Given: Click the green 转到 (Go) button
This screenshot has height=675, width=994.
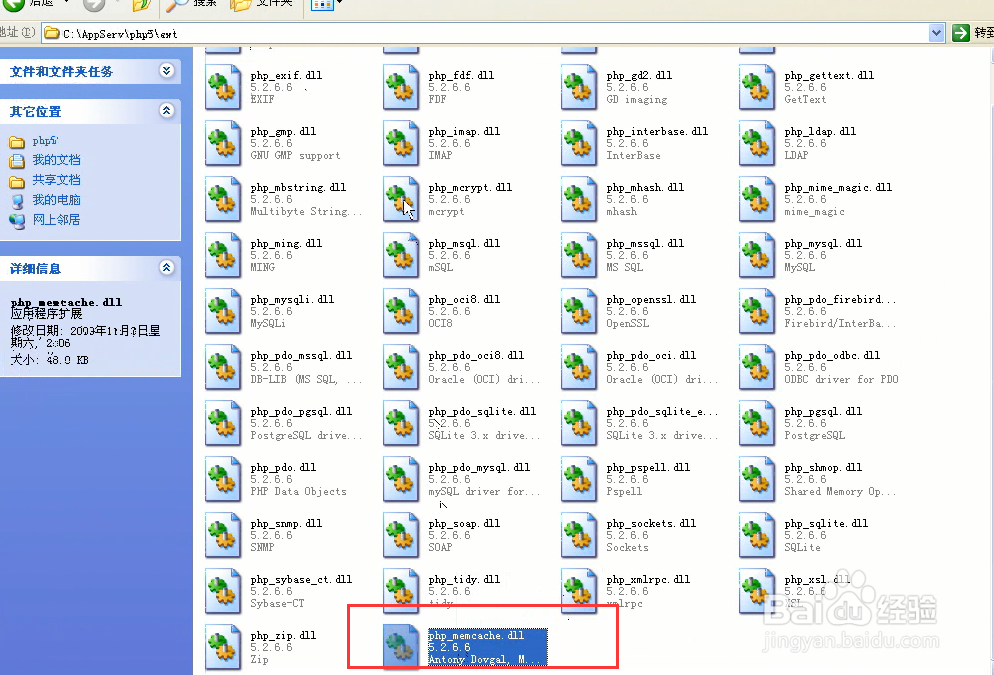Looking at the screenshot, I should pyautogui.click(x=960, y=32).
